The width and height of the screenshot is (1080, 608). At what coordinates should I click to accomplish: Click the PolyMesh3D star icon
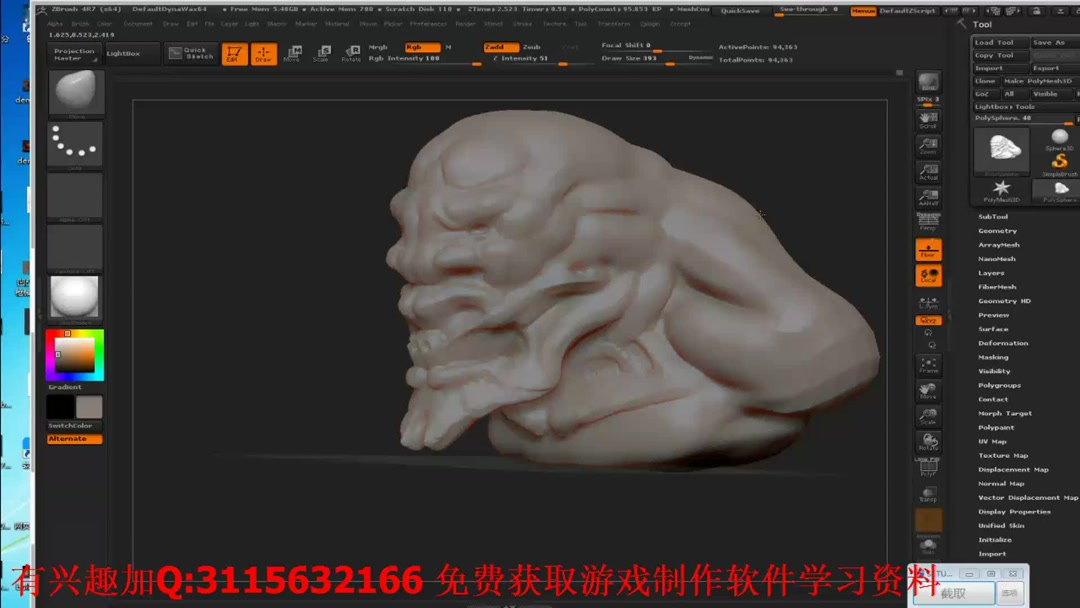pyautogui.click(x=1002, y=188)
